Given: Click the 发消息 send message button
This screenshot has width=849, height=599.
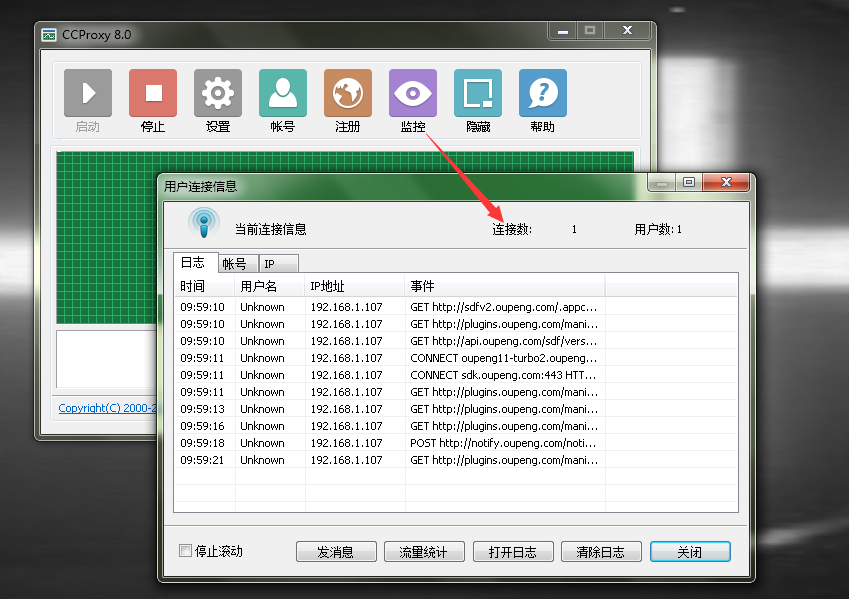Looking at the screenshot, I should 336,551.
